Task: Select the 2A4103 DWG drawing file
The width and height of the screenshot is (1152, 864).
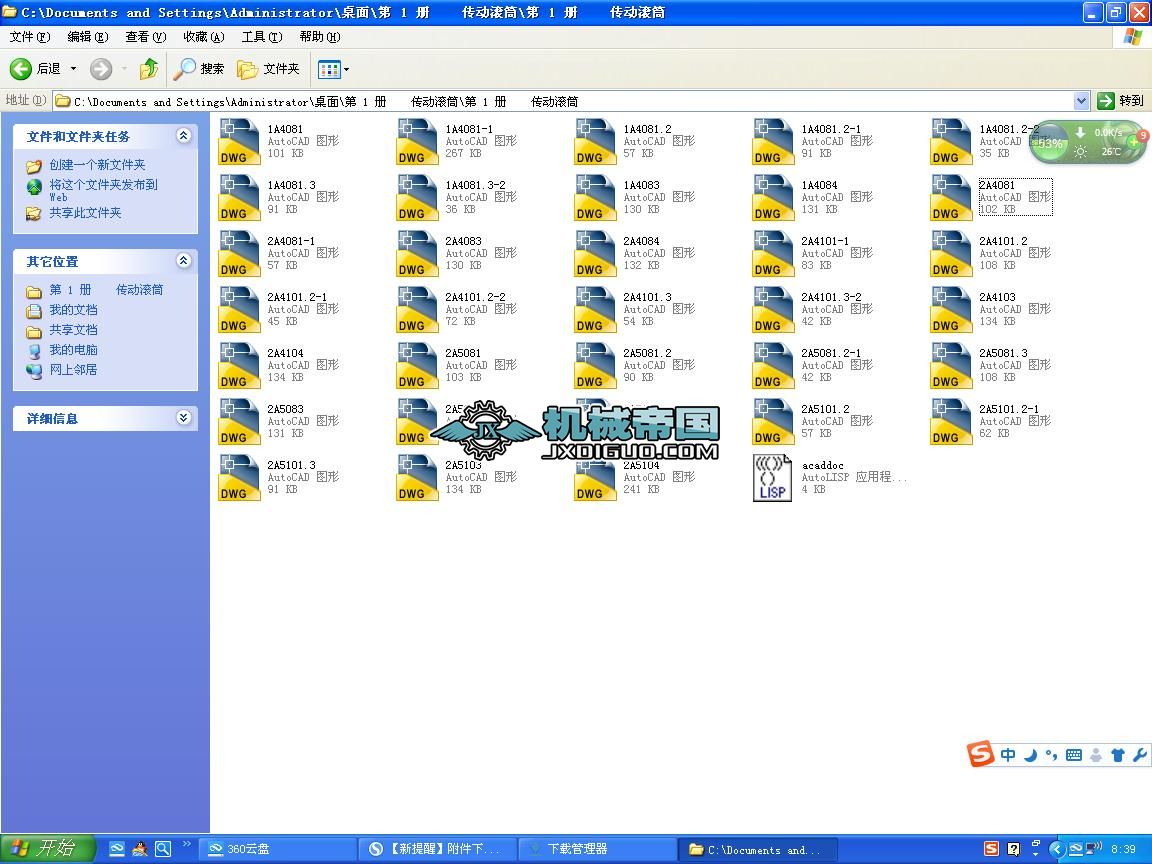Action: point(992,309)
